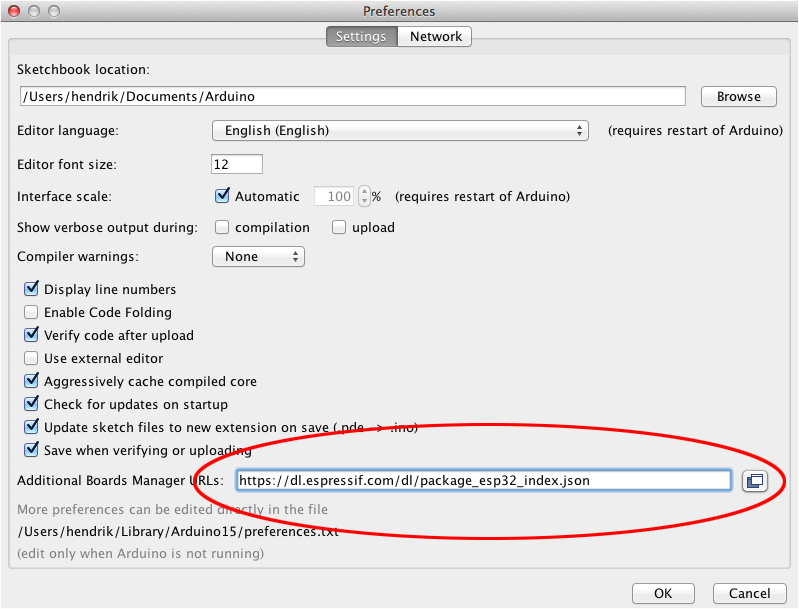Screen dimensions: 799x609
Task: Click the 'Editor language:' label
Action: pos(68,131)
